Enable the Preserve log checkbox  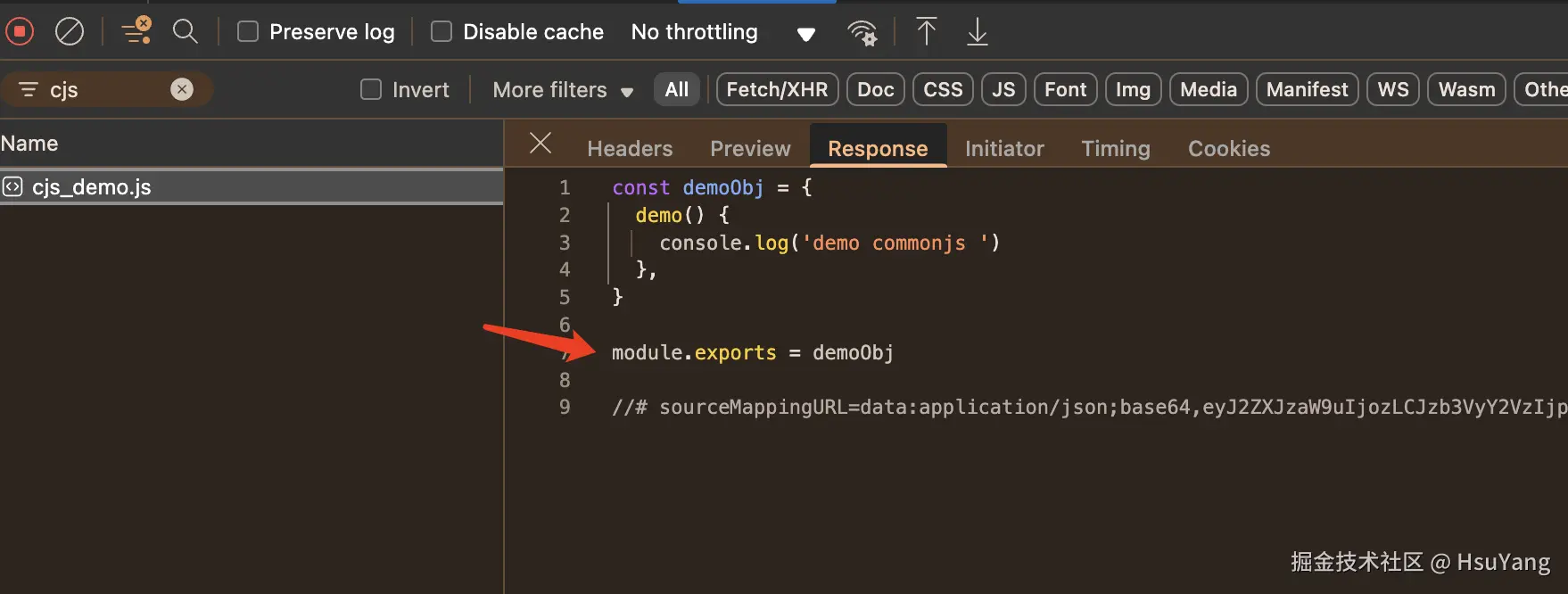click(x=248, y=32)
